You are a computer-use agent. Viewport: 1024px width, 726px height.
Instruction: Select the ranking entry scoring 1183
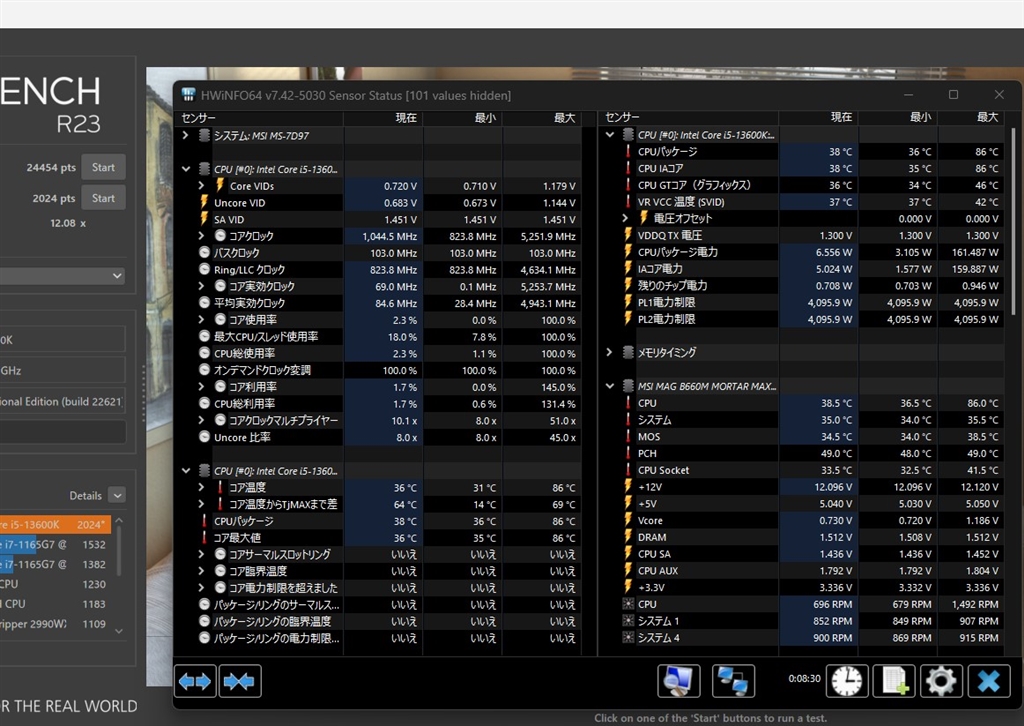tap(56, 604)
